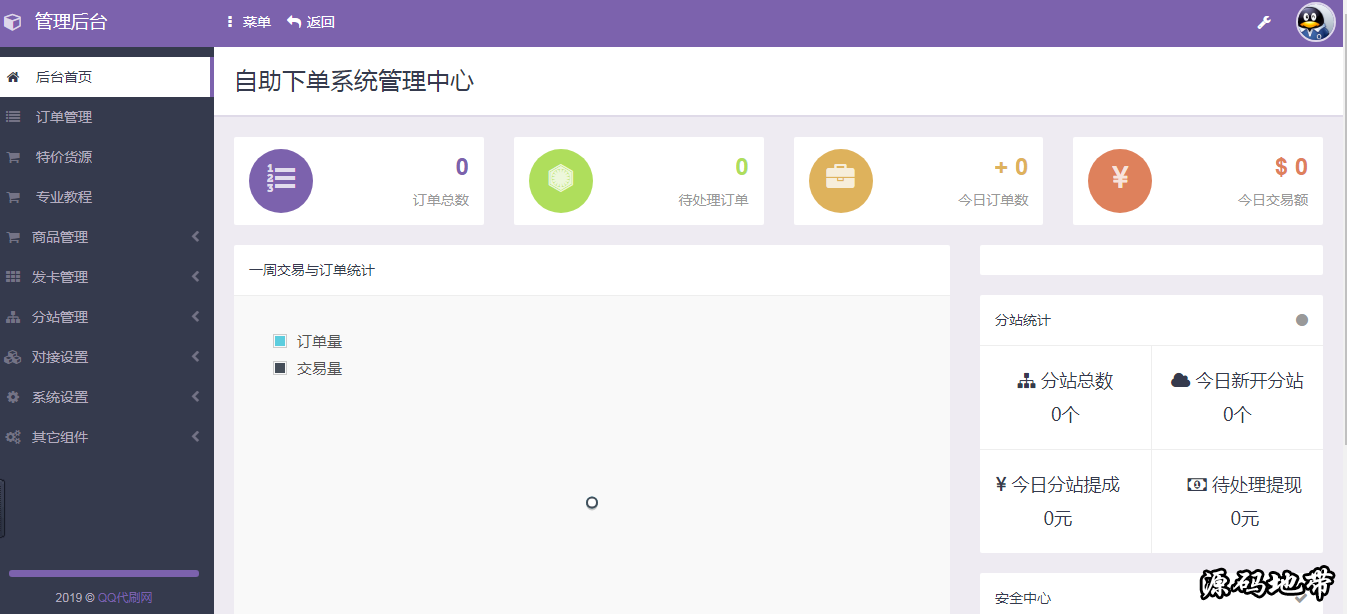
Task: Click the return arrow icon beside 返回
Action: (294, 22)
